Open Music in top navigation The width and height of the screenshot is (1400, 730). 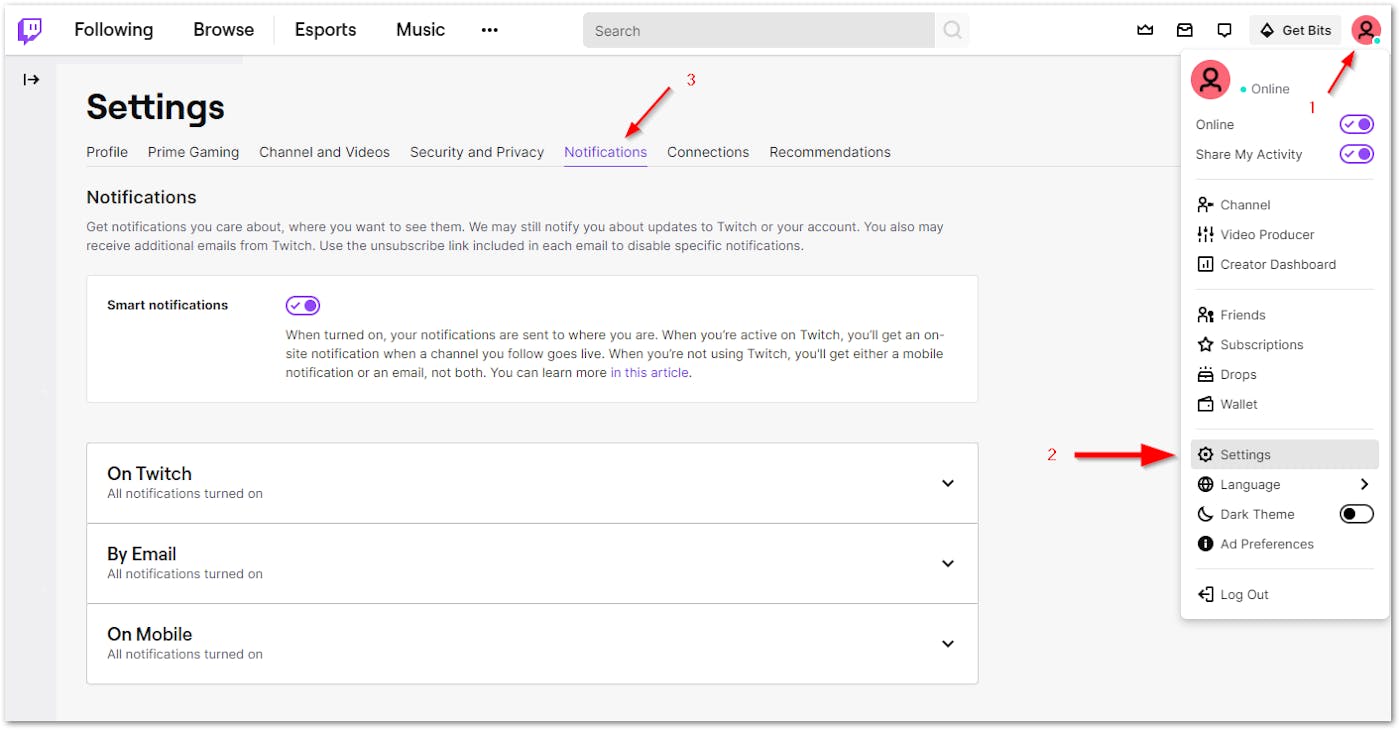pos(420,30)
